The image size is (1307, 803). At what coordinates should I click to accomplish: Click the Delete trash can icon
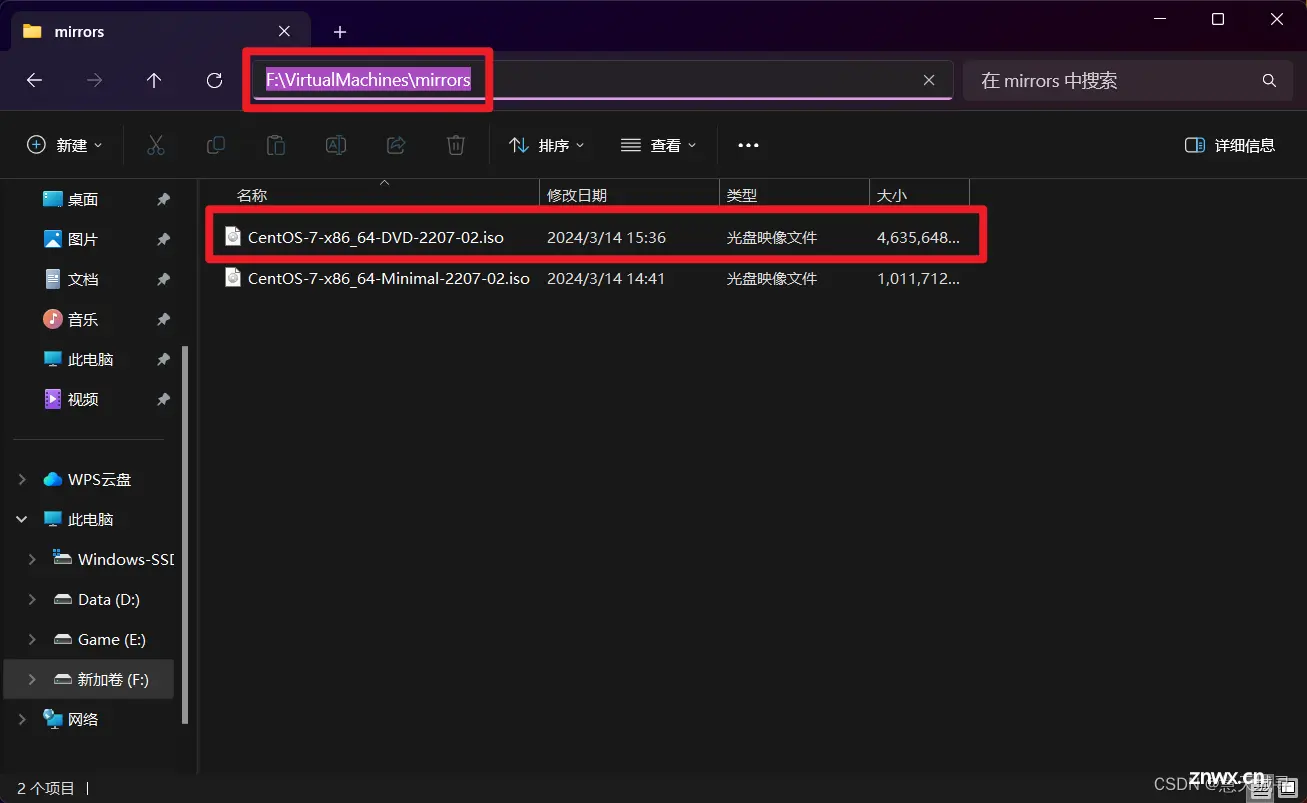pos(456,145)
